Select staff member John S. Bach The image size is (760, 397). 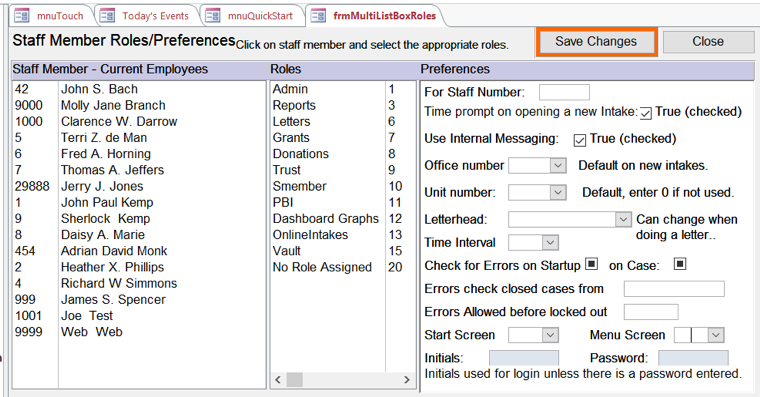[x=139, y=89]
